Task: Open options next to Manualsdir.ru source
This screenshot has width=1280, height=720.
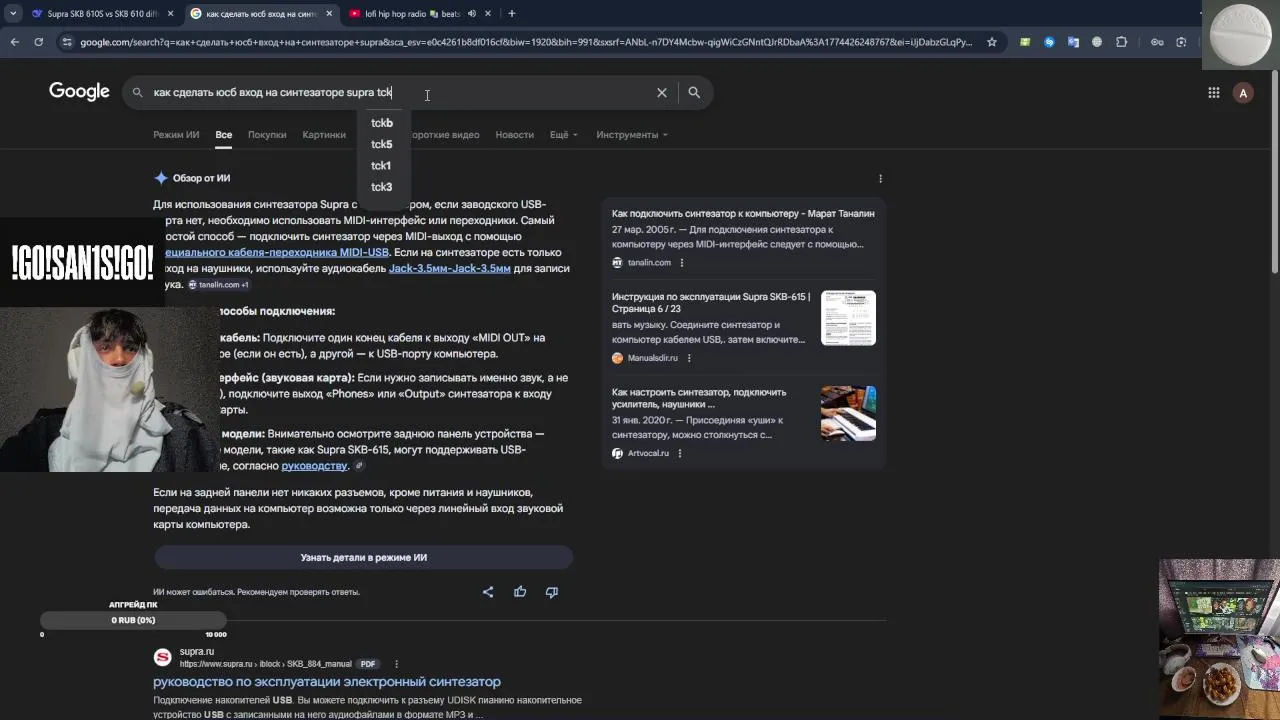Action: click(688, 358)
